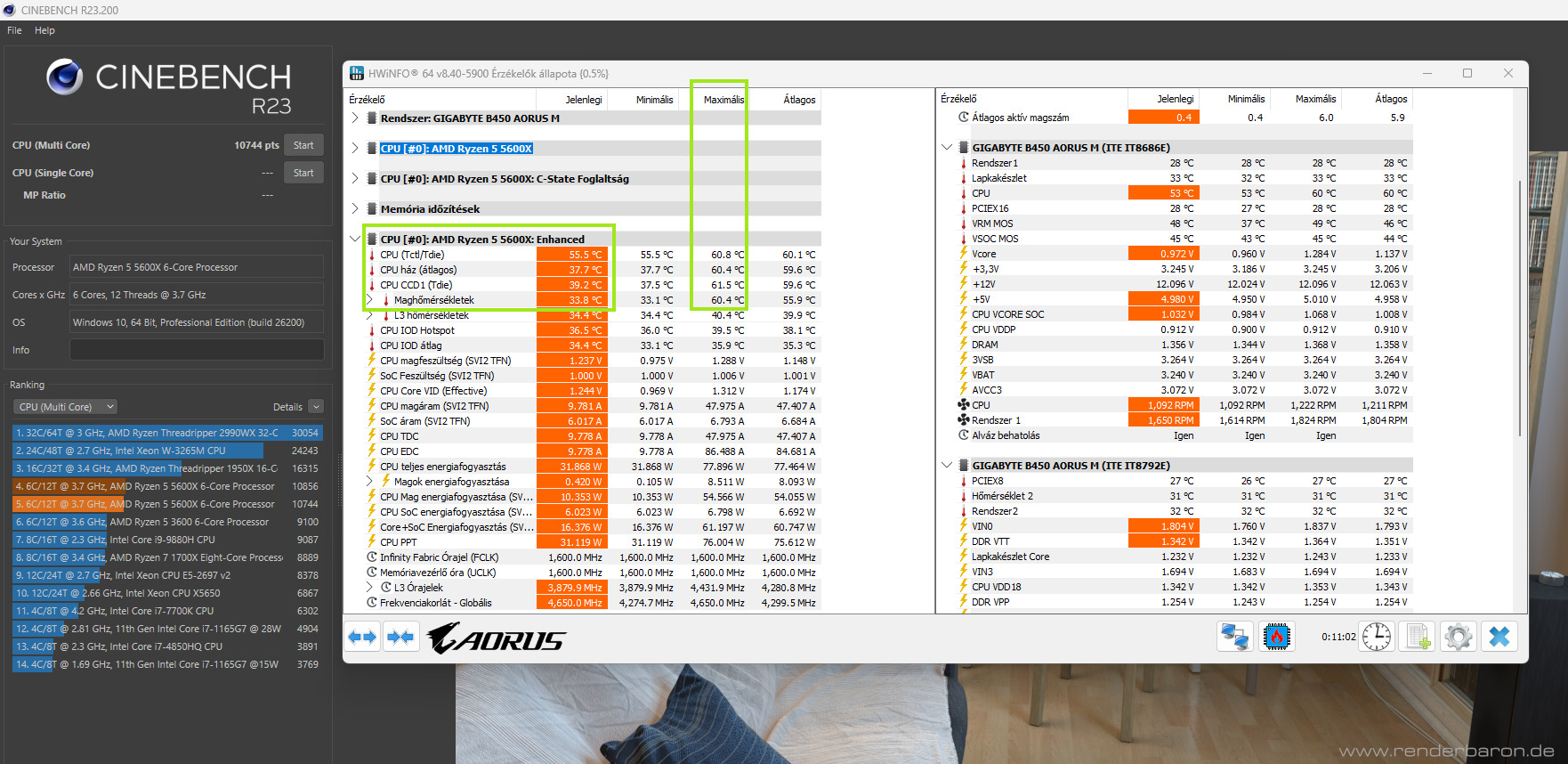
Task: Select ranking row 1 Threadripper 2990WX
Action: [x=167, y=433]
